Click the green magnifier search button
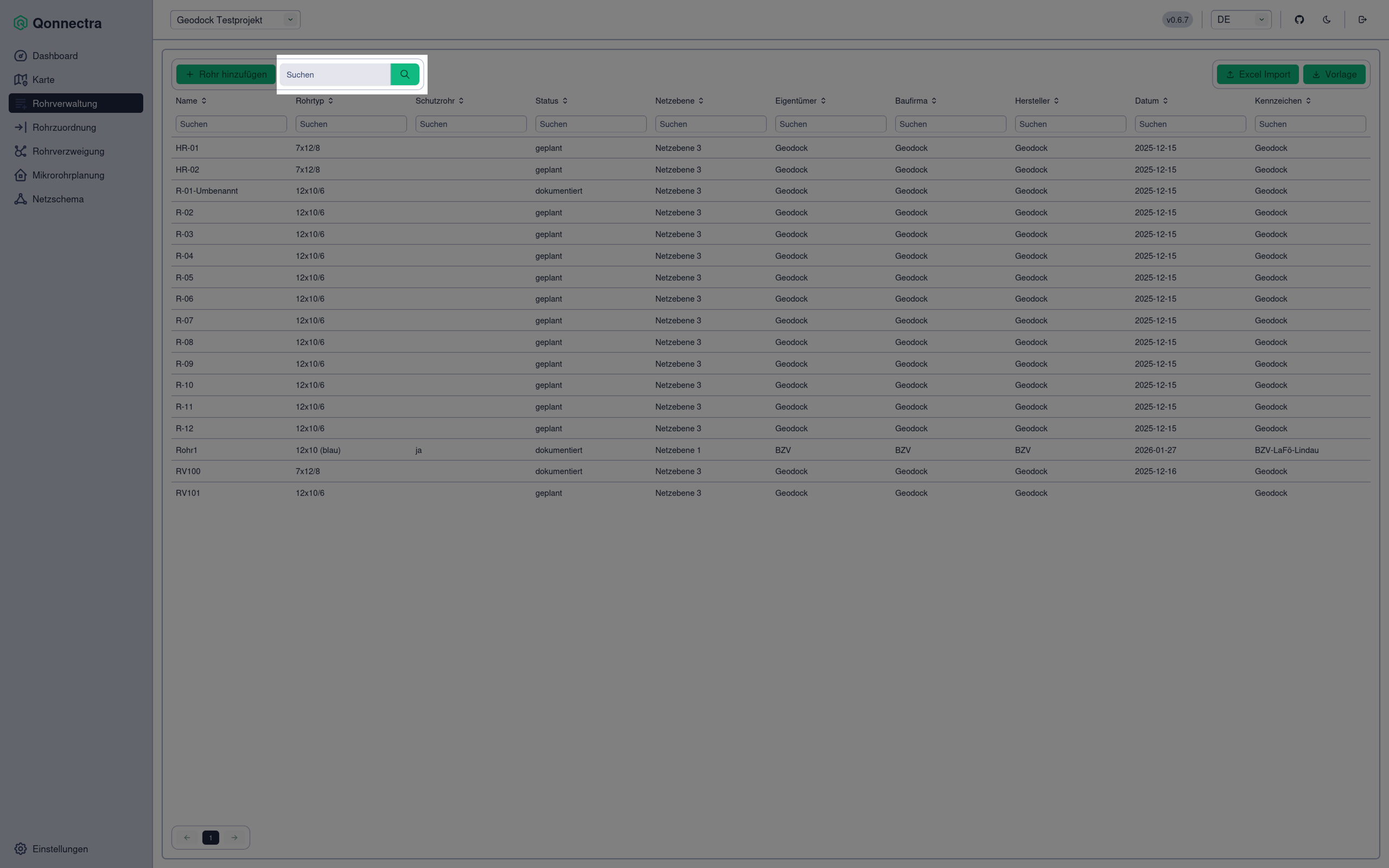The image size is (1389, 868). (405, 75)
